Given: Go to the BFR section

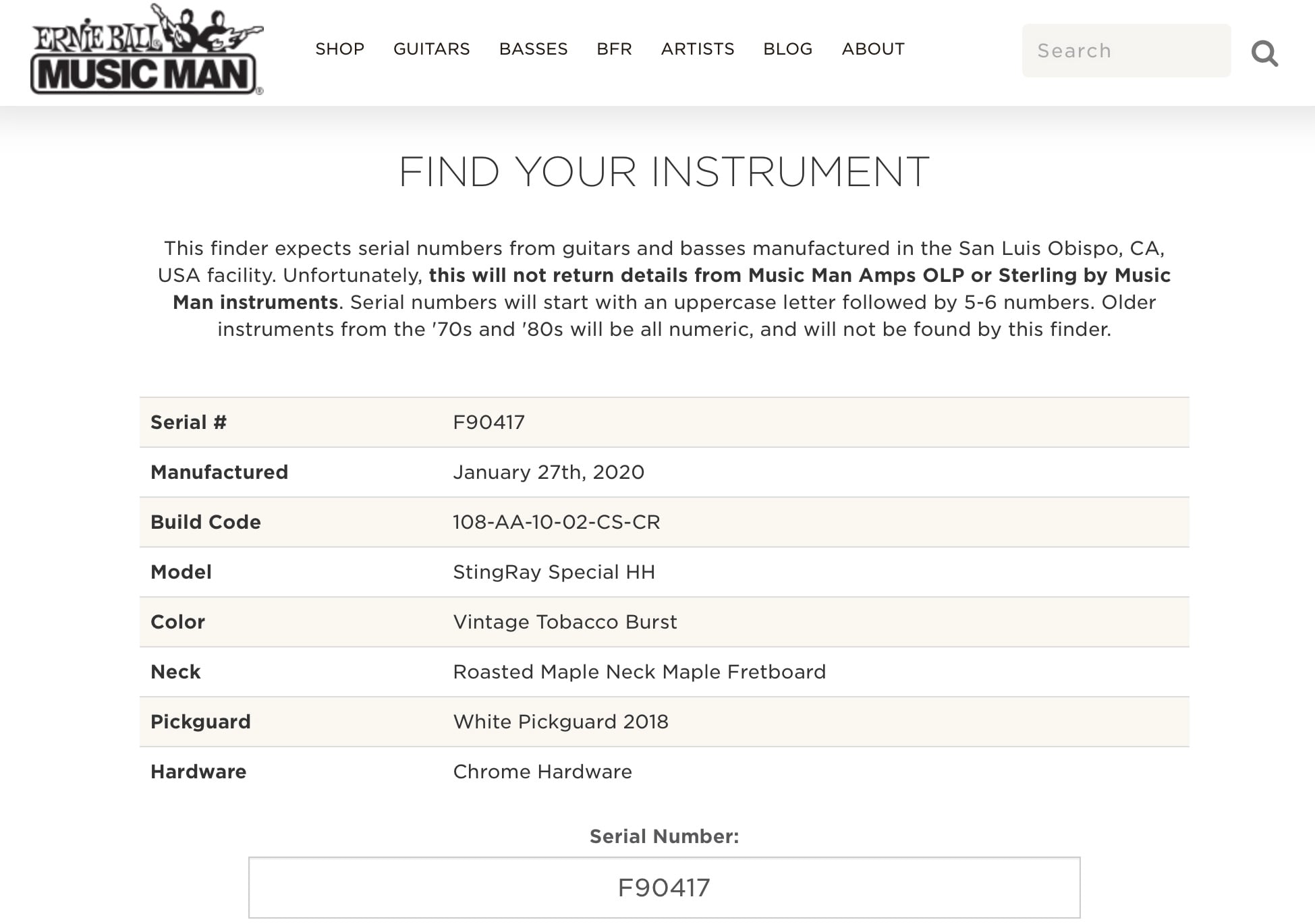Looking at the screenshot, I should pos(615,49).
